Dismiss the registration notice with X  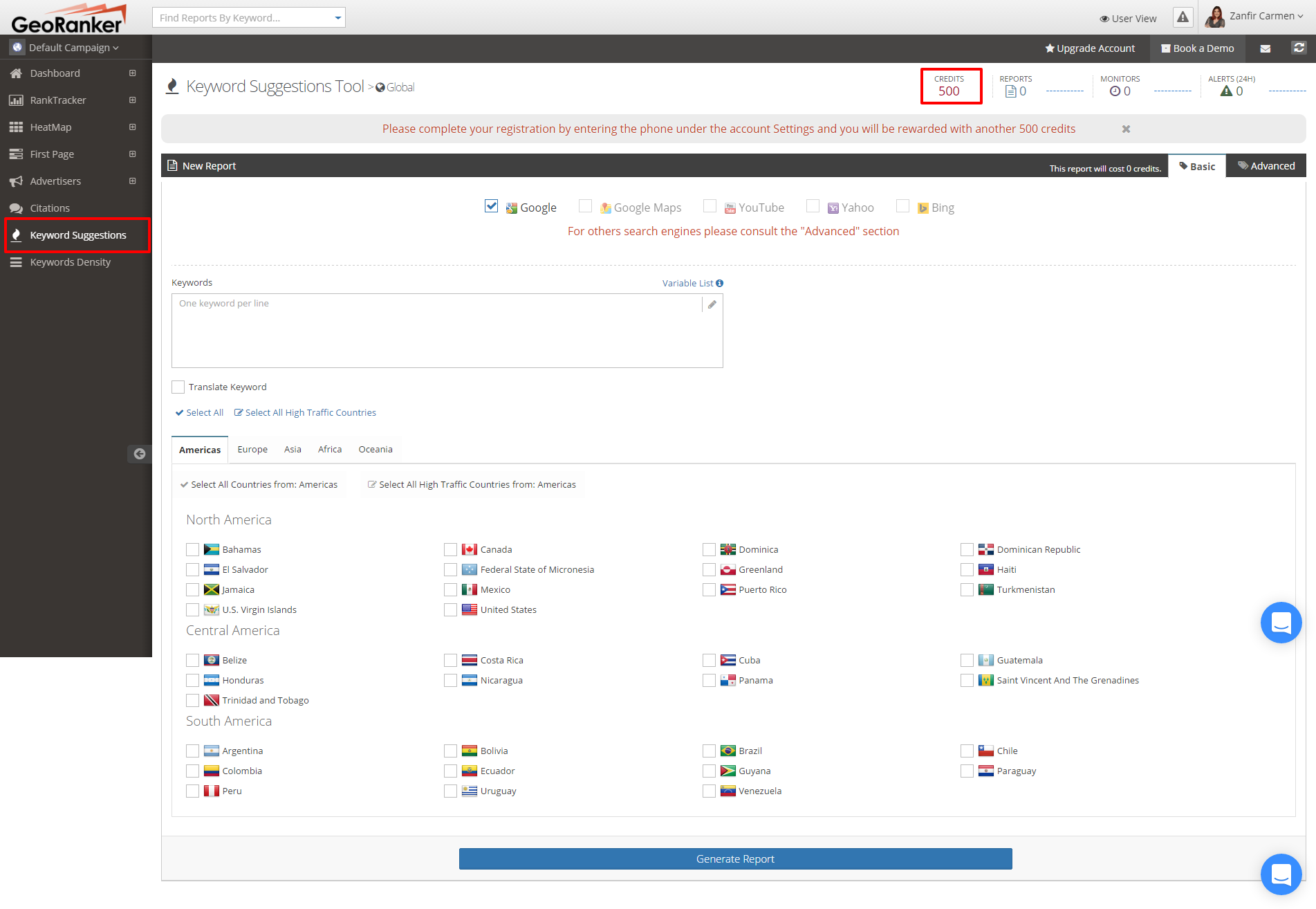point(1126,129)
